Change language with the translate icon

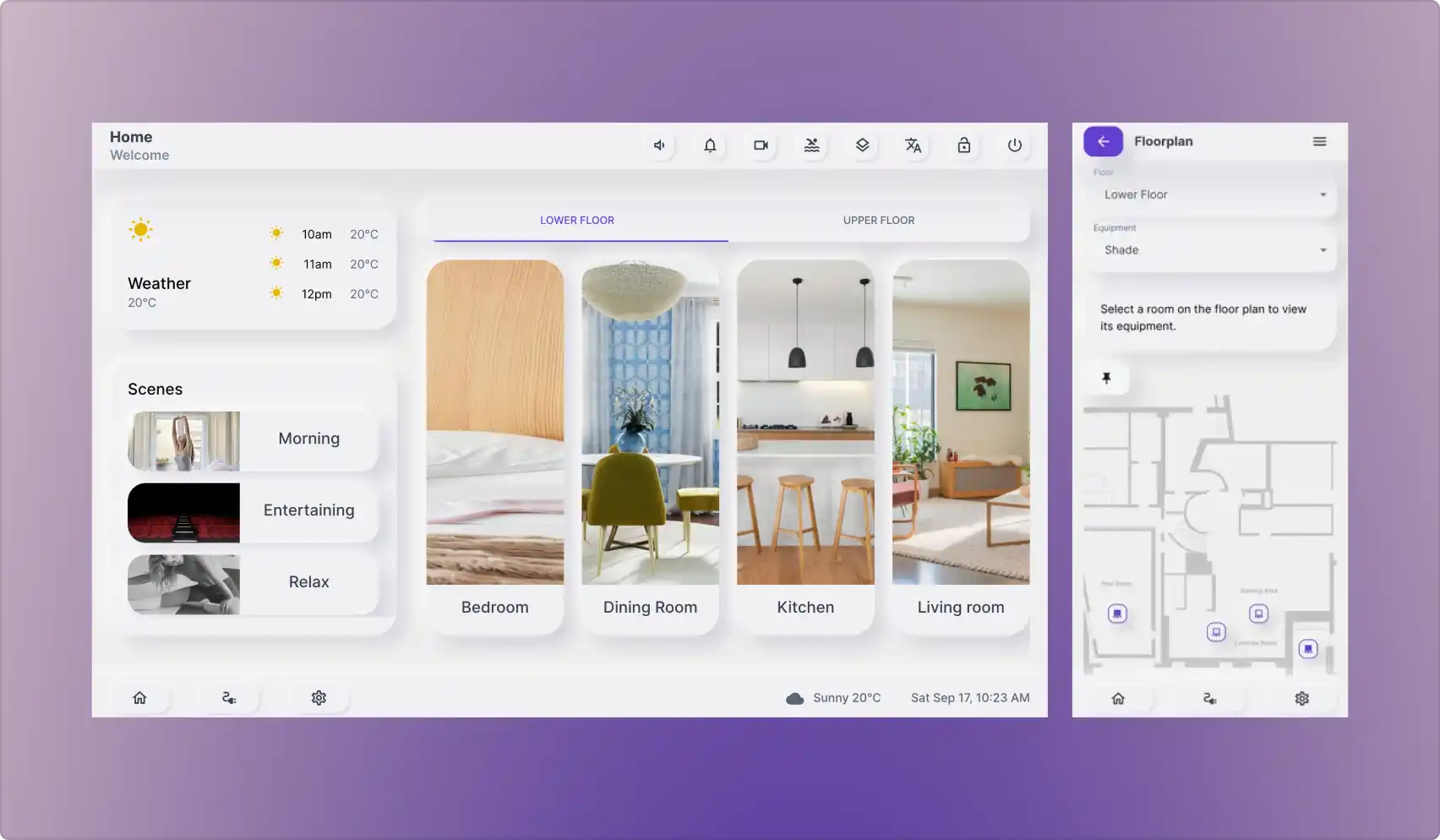point(913,145)
